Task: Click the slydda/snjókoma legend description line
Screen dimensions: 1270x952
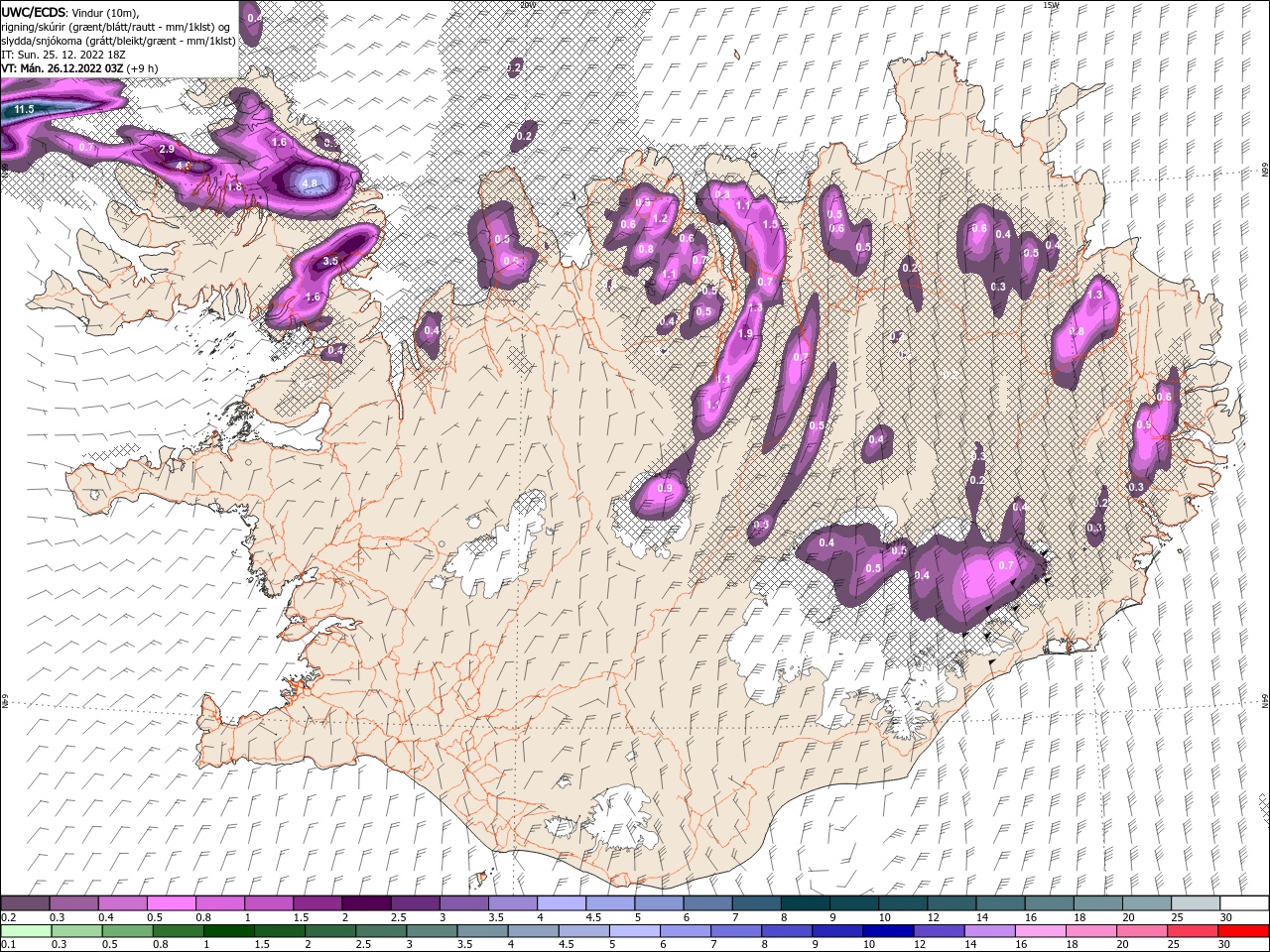Action: pyautogui.click(x=118, y=41)
